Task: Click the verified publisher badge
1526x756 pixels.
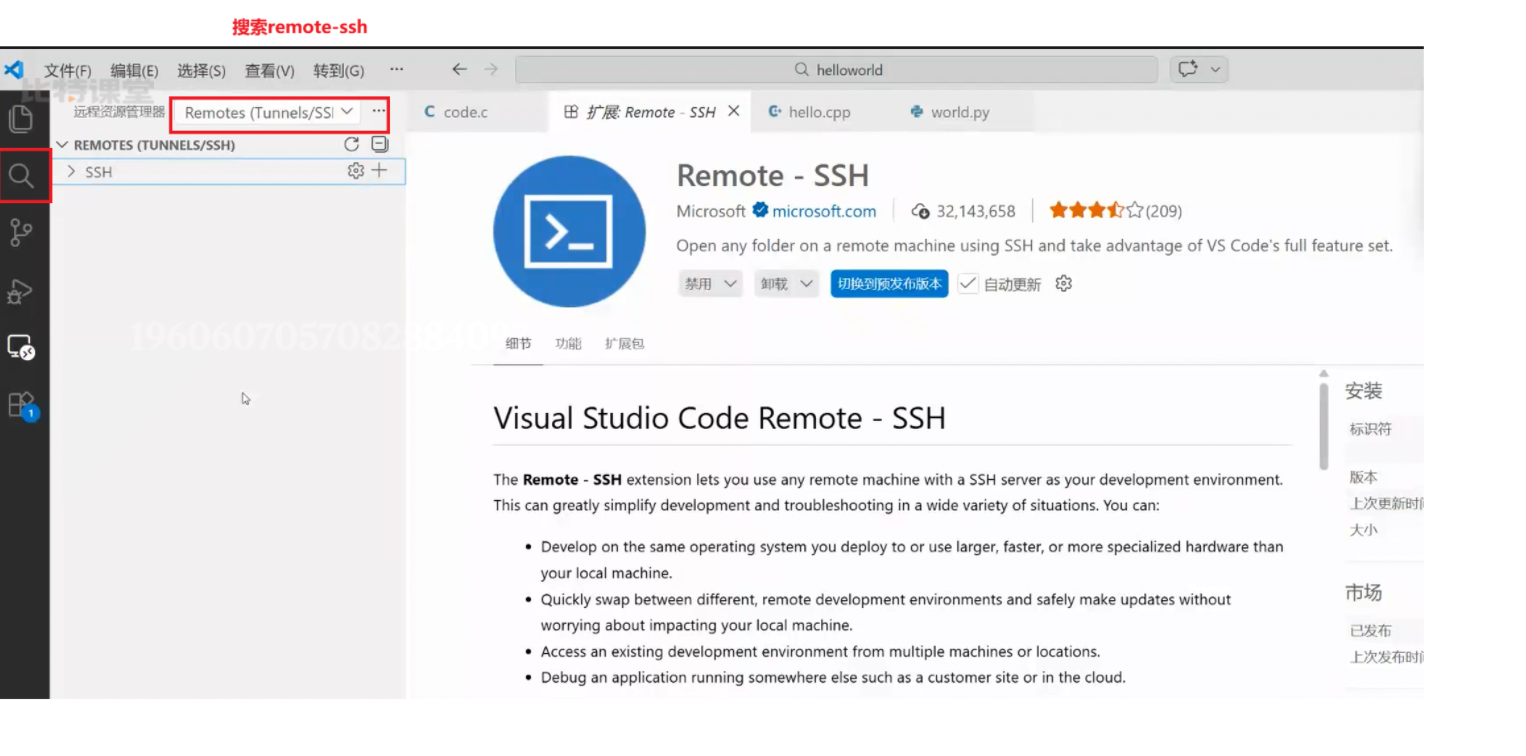Action: point(760,211)
